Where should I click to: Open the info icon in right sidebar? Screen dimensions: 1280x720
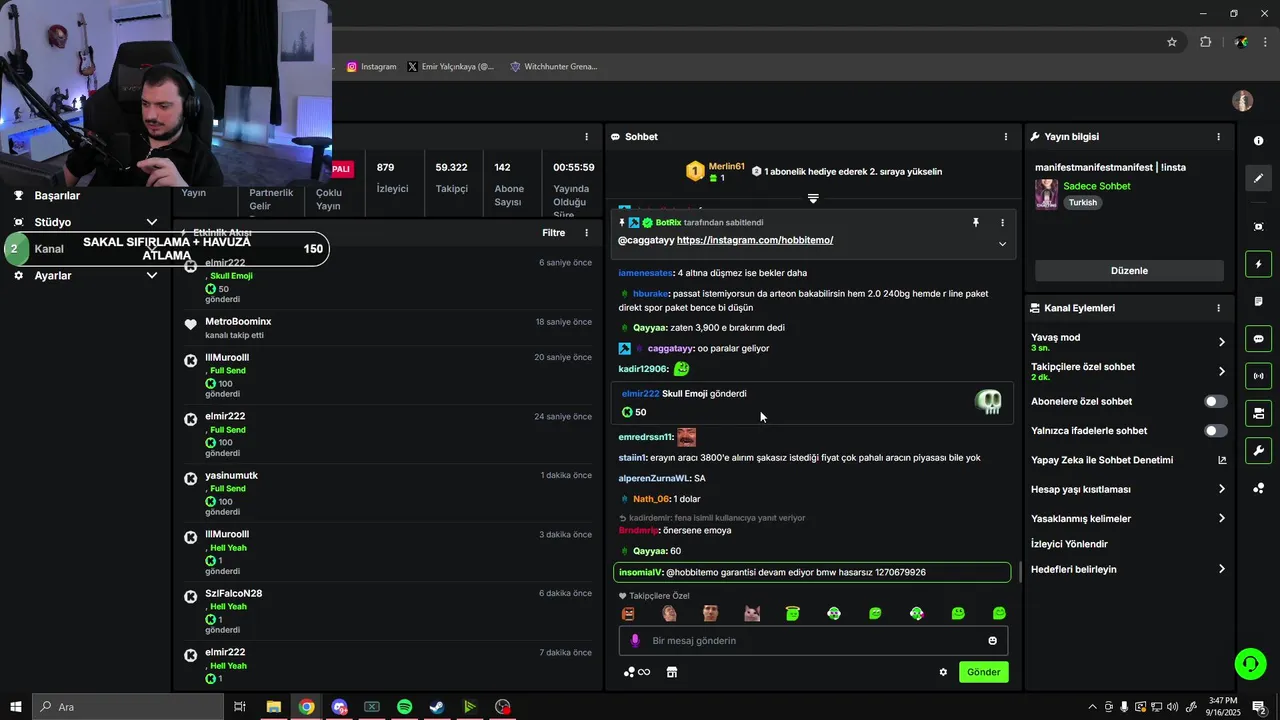pos(1258,141)
